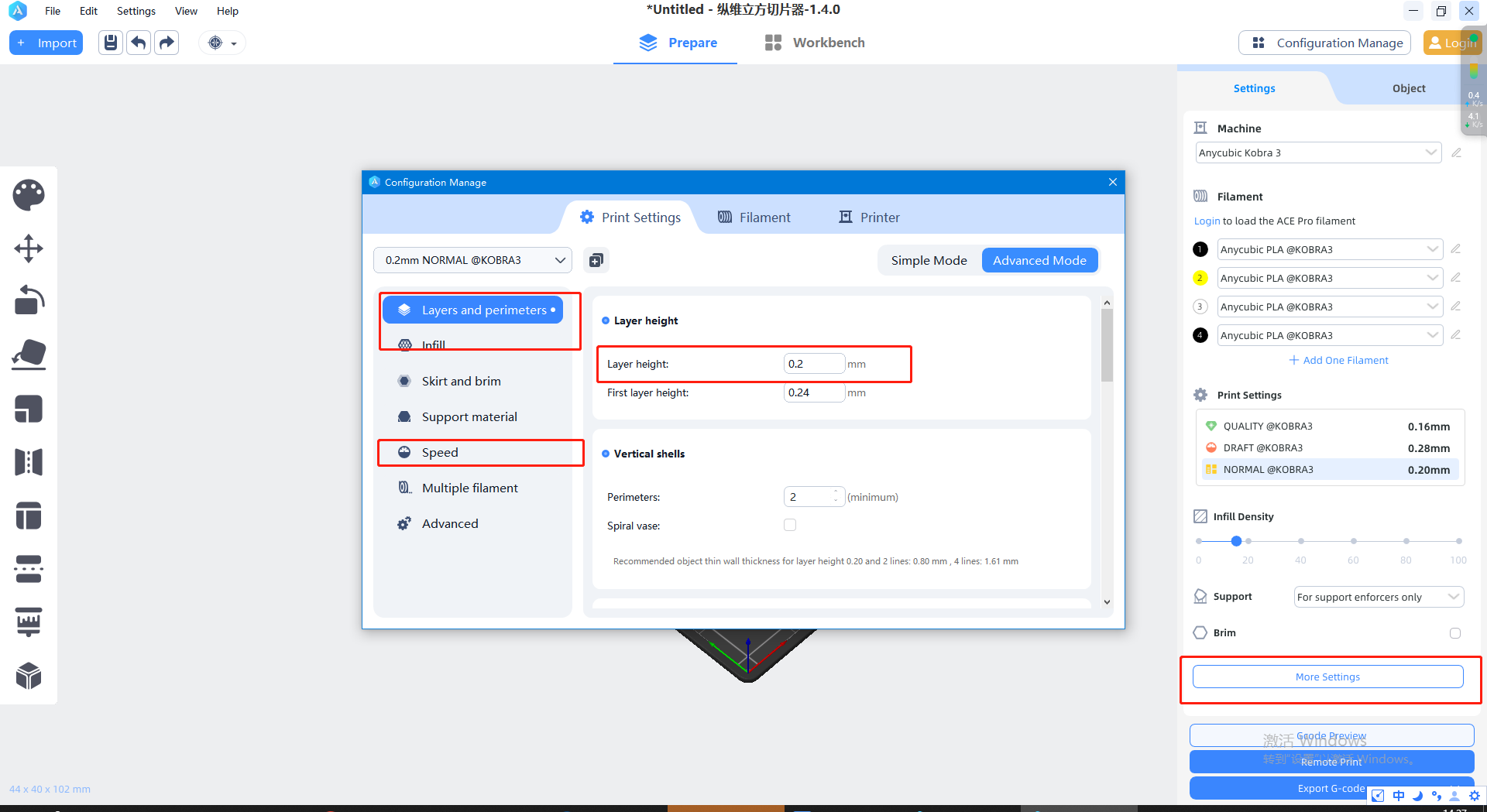
Task: Switch to the Filament tab in dialog
Action: [754, 218]
